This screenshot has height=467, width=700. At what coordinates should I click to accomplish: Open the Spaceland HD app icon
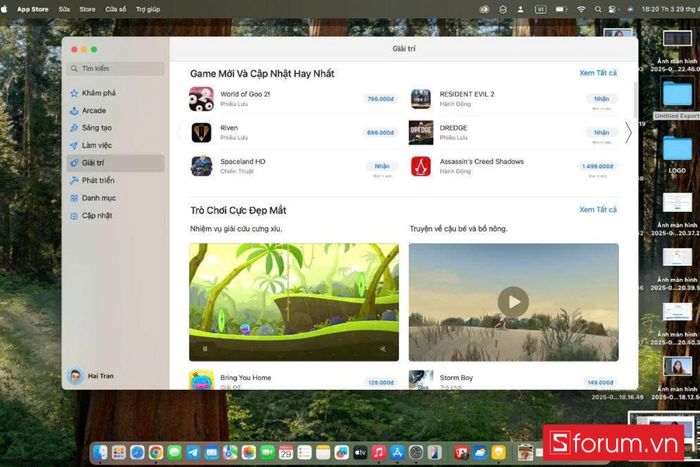click(201, 166)
